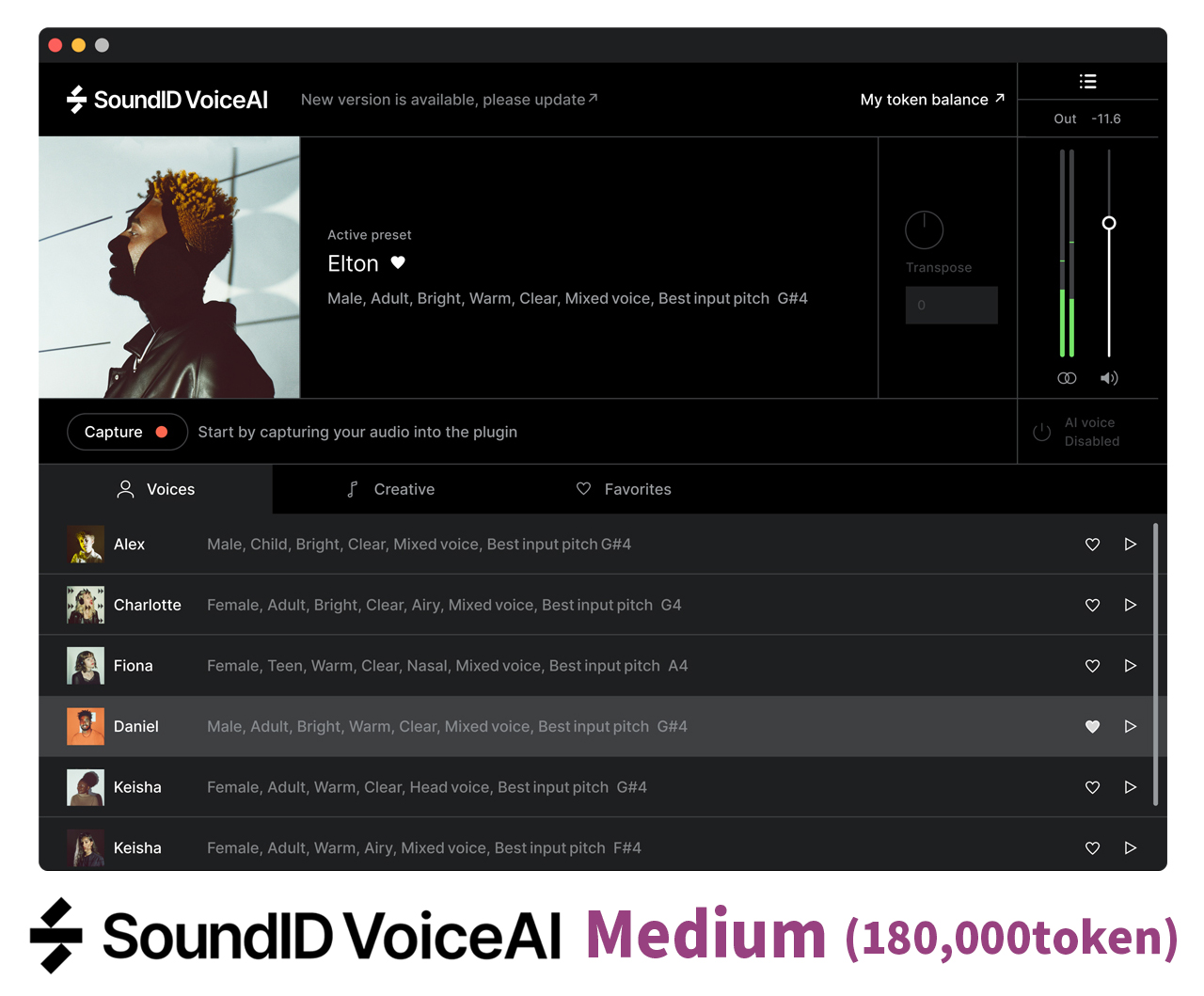Click the Fiona voice name
The image size is (1204, 996).
(133, 666)
